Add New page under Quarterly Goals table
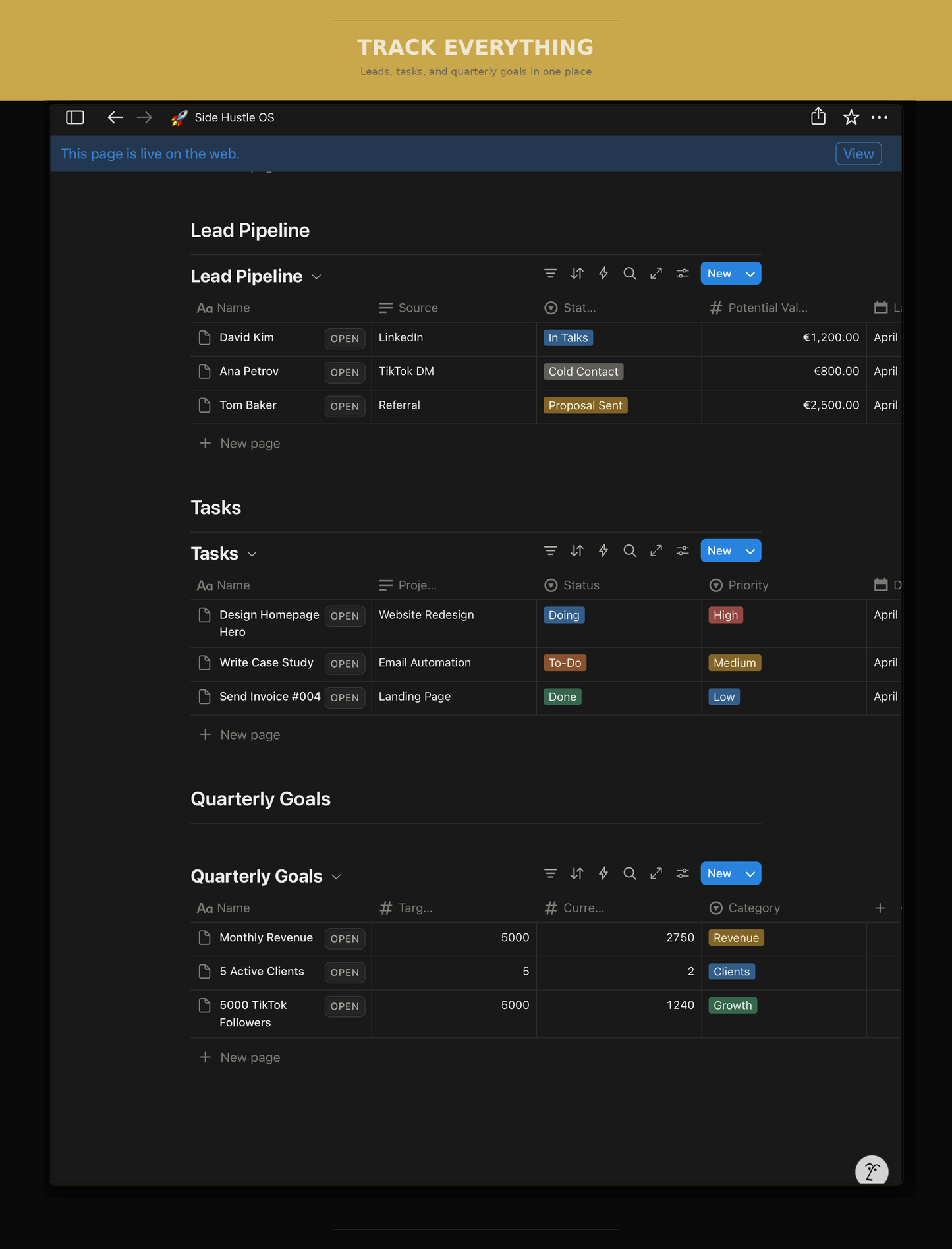The image size is (952, 1249). 240,1057
